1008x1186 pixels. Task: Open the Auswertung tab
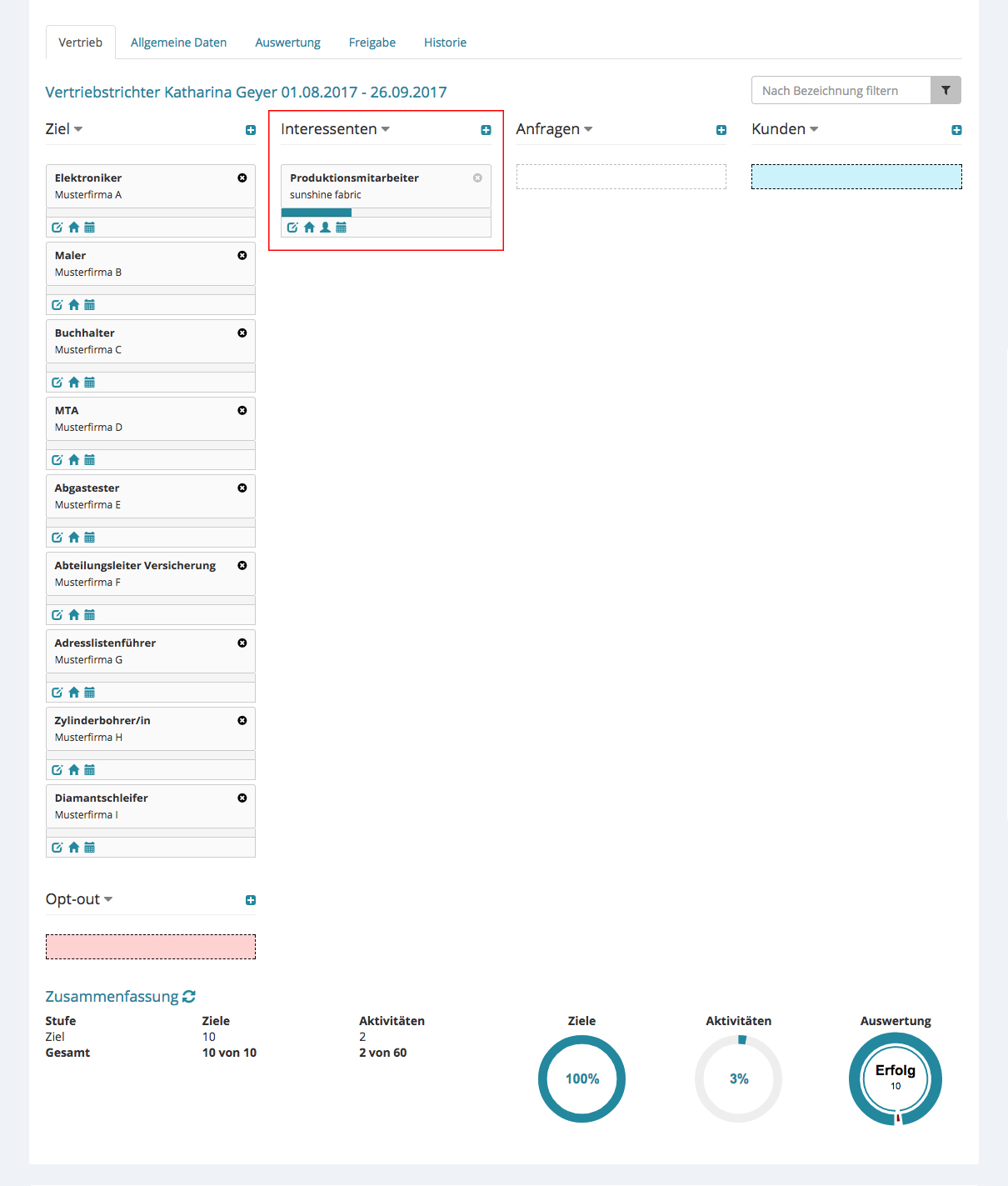[287, 43]
